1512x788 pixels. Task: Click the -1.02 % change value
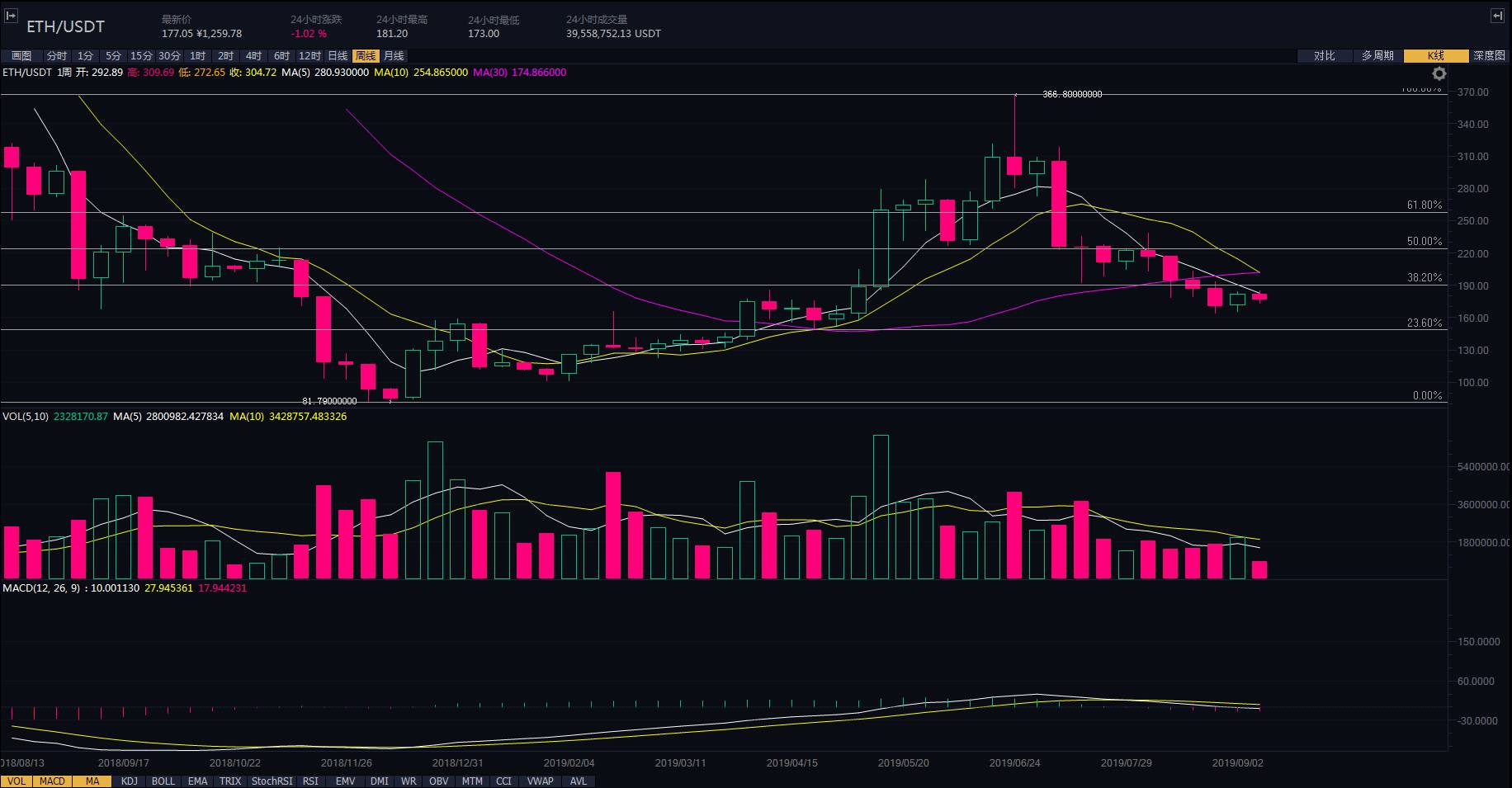click(309, 34)
